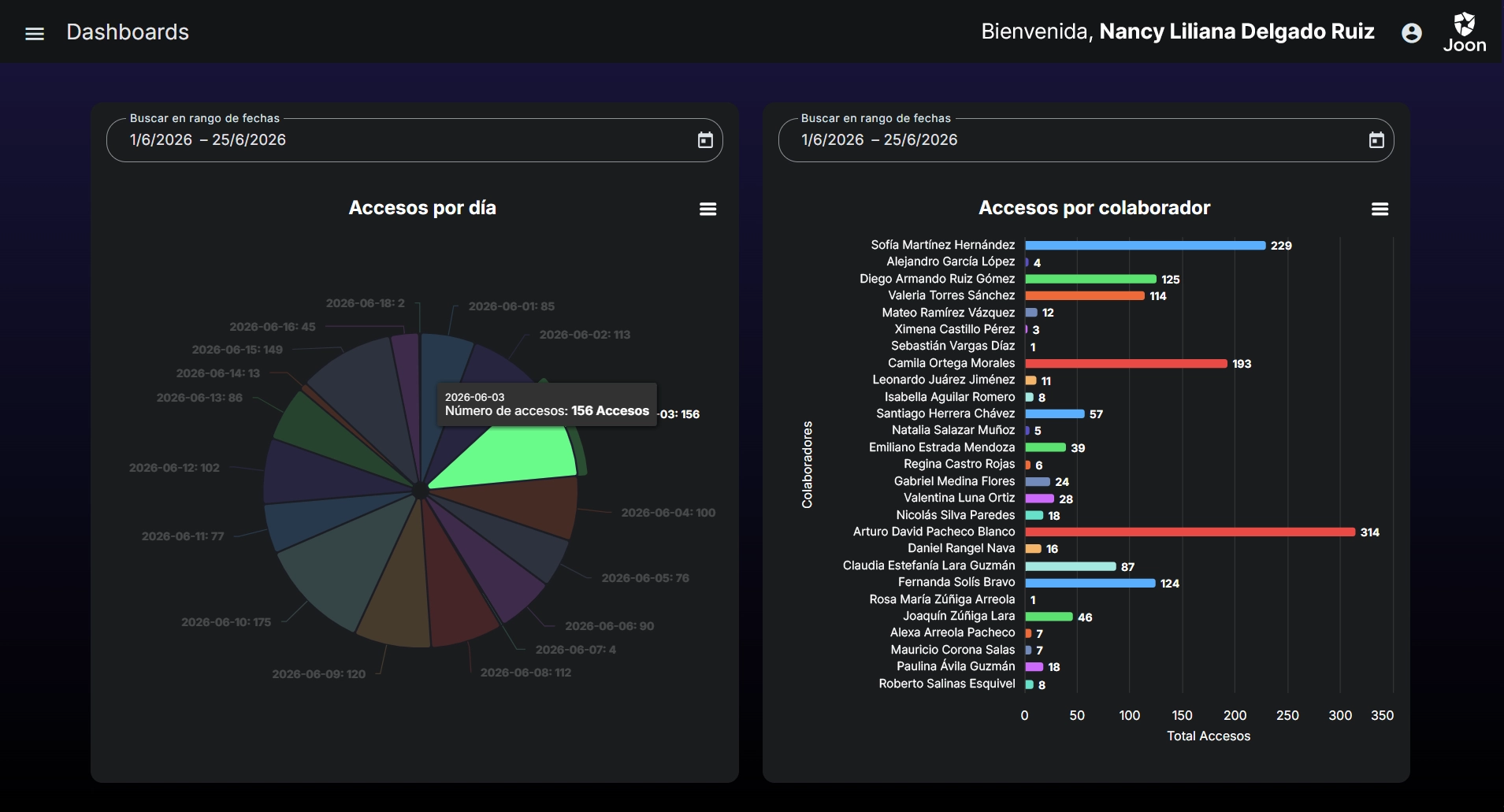Click the Valentina Luna Ortiz purple bar

click(1040, 499)
